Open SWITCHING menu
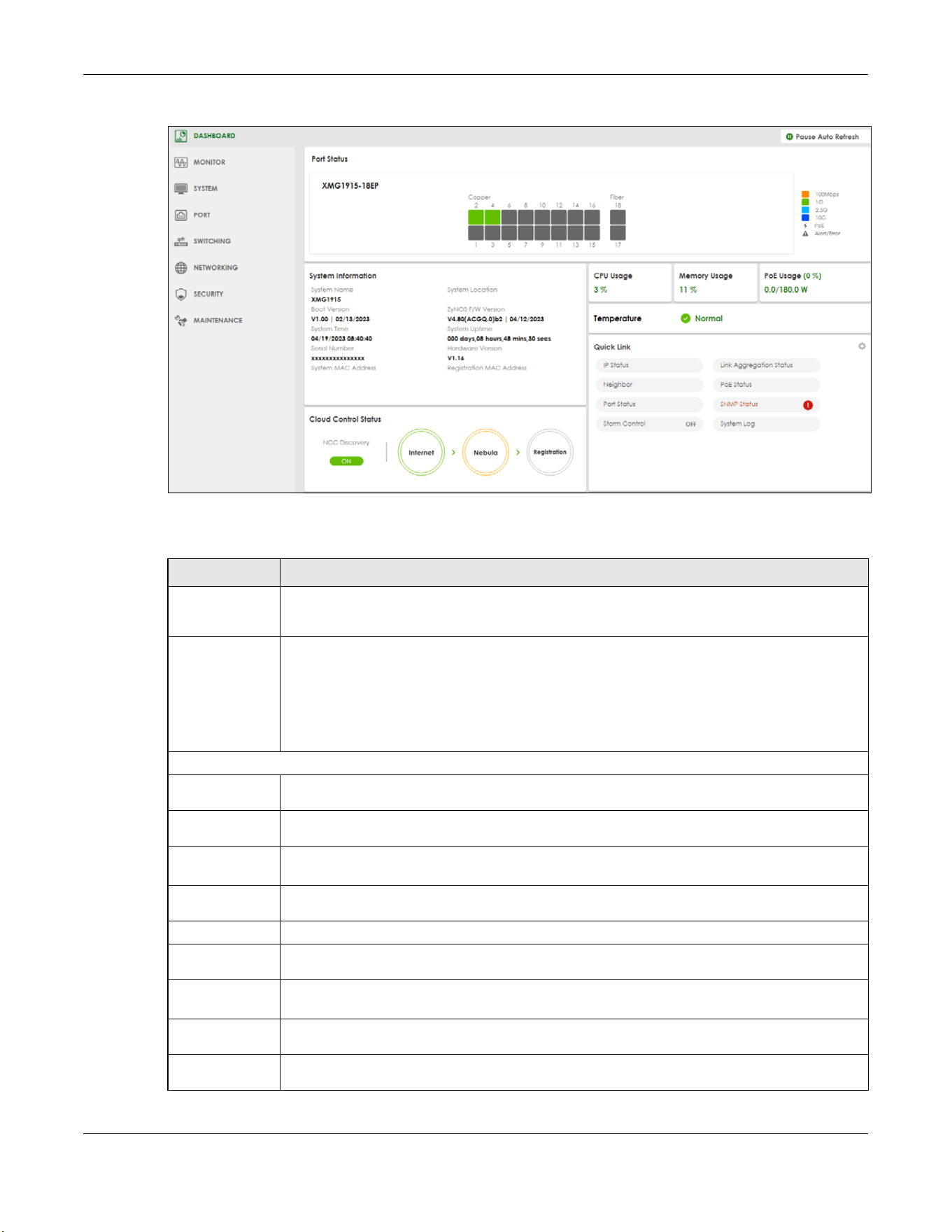Screen dimensions: 952x1232 point(212,241)
